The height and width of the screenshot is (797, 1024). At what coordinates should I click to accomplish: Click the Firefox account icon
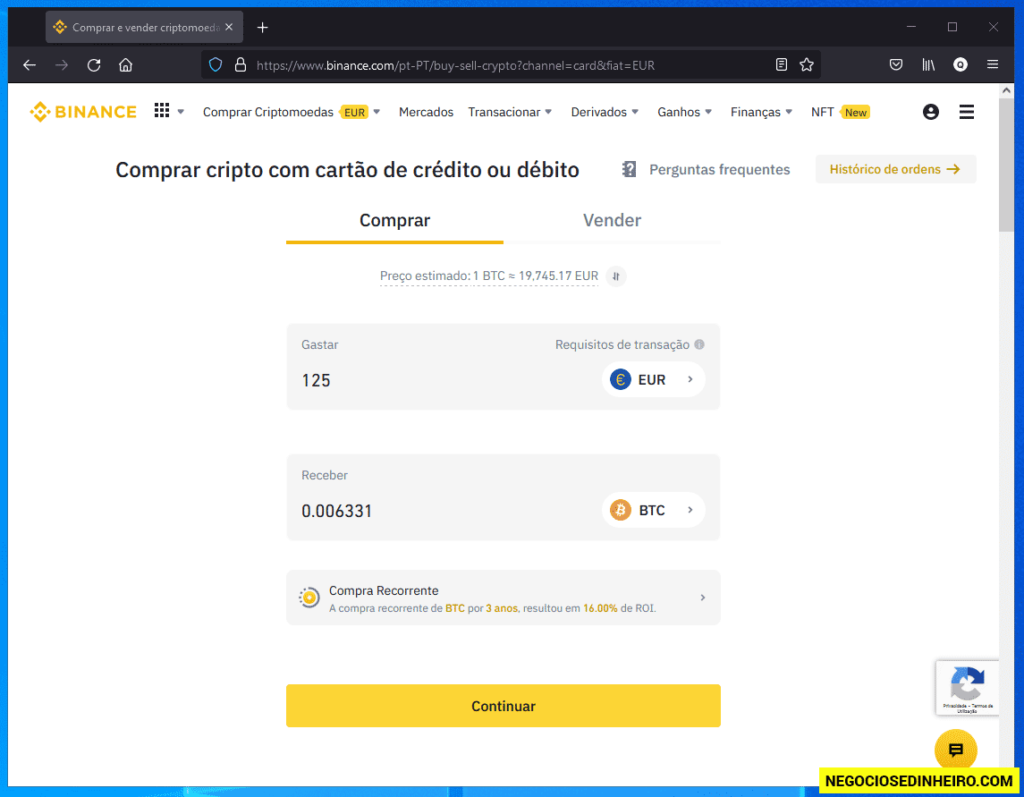point(960,65)
